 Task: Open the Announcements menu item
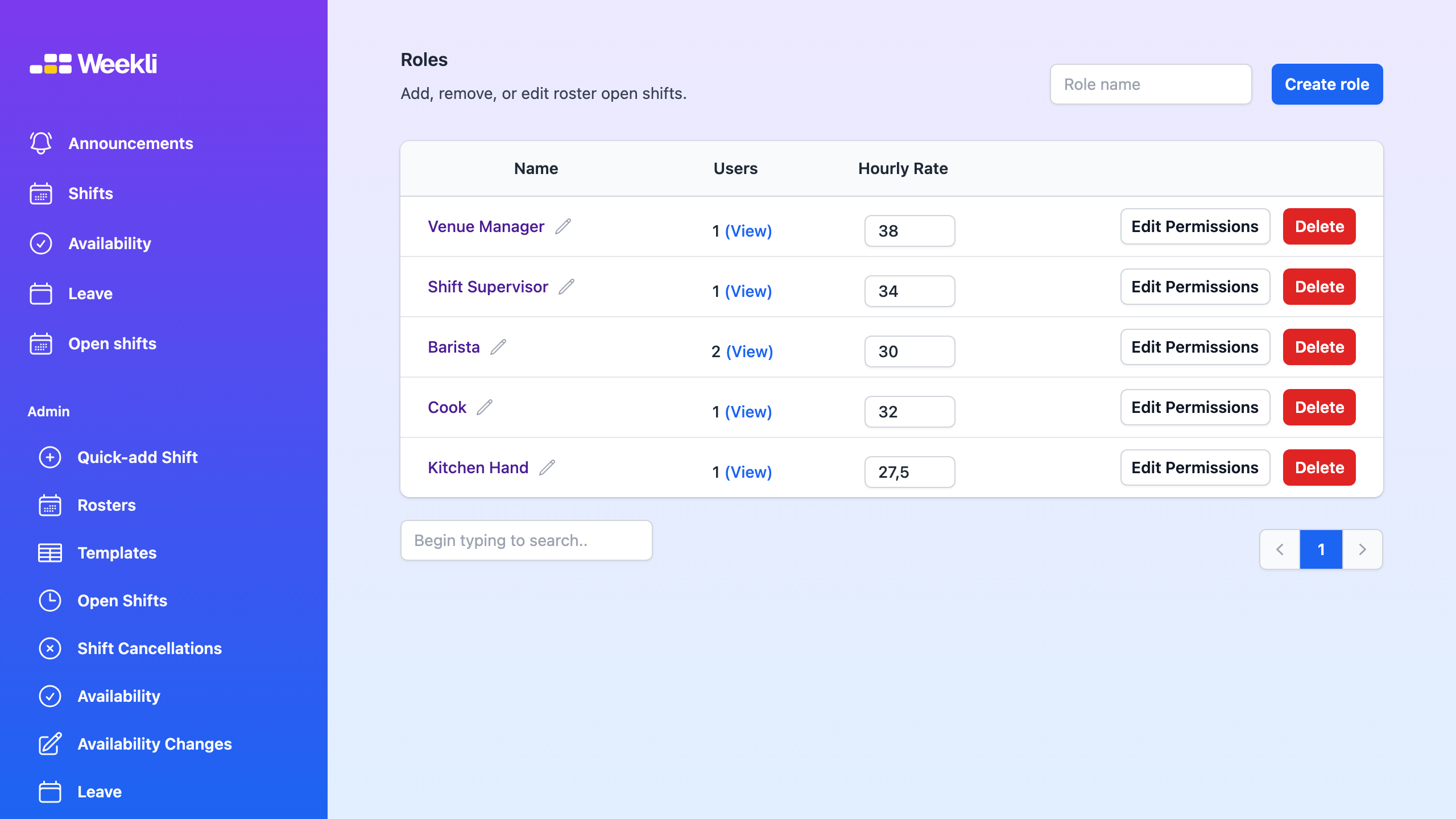131,143
